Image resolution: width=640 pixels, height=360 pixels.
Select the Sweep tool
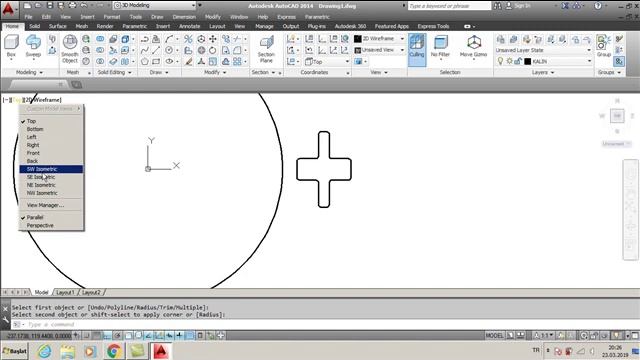coord(33,46)
